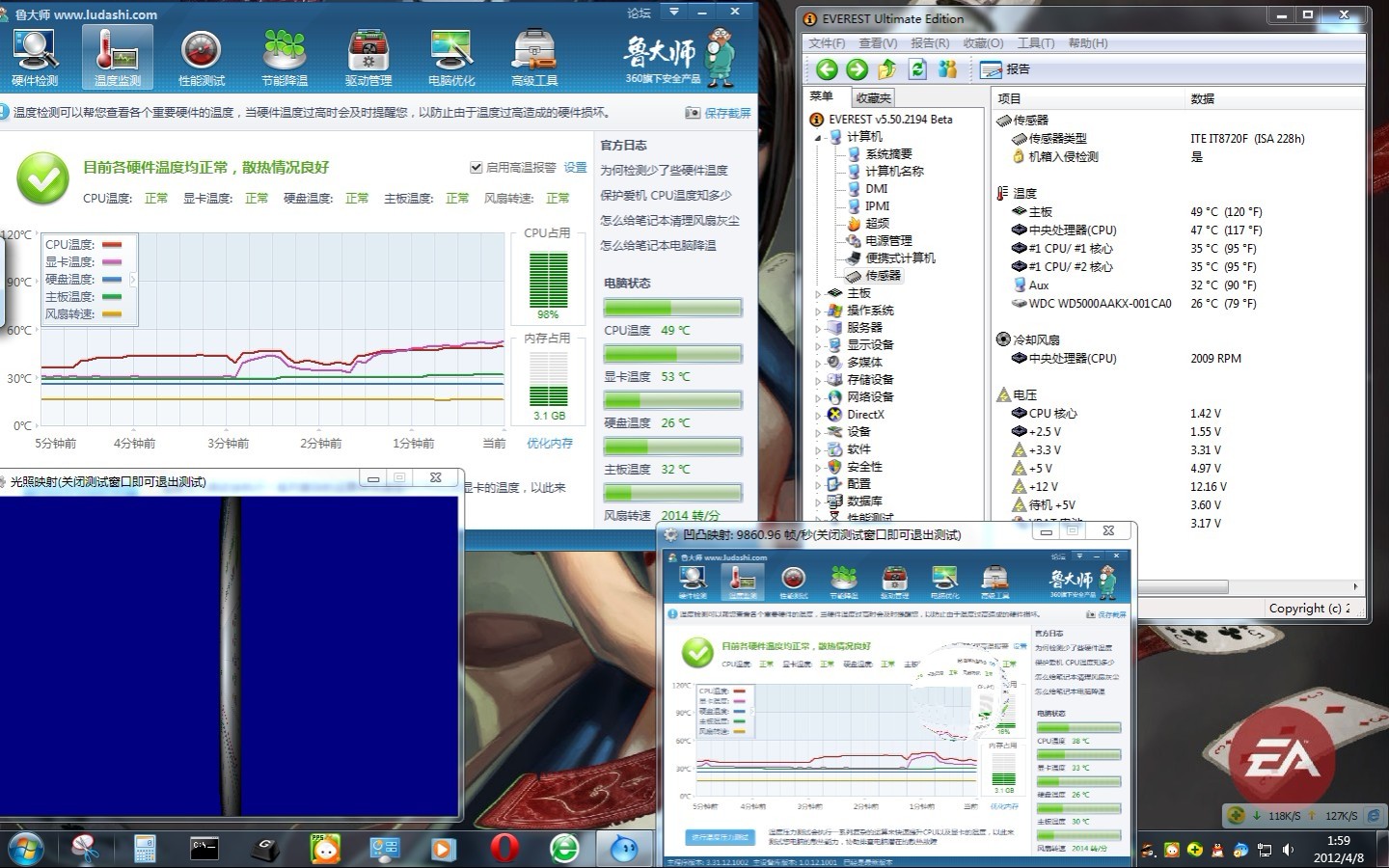The width and height of the screenshot is (1389, 868).
Task: Open EVEREST 查看(V) menu
Action: (878, 43)
